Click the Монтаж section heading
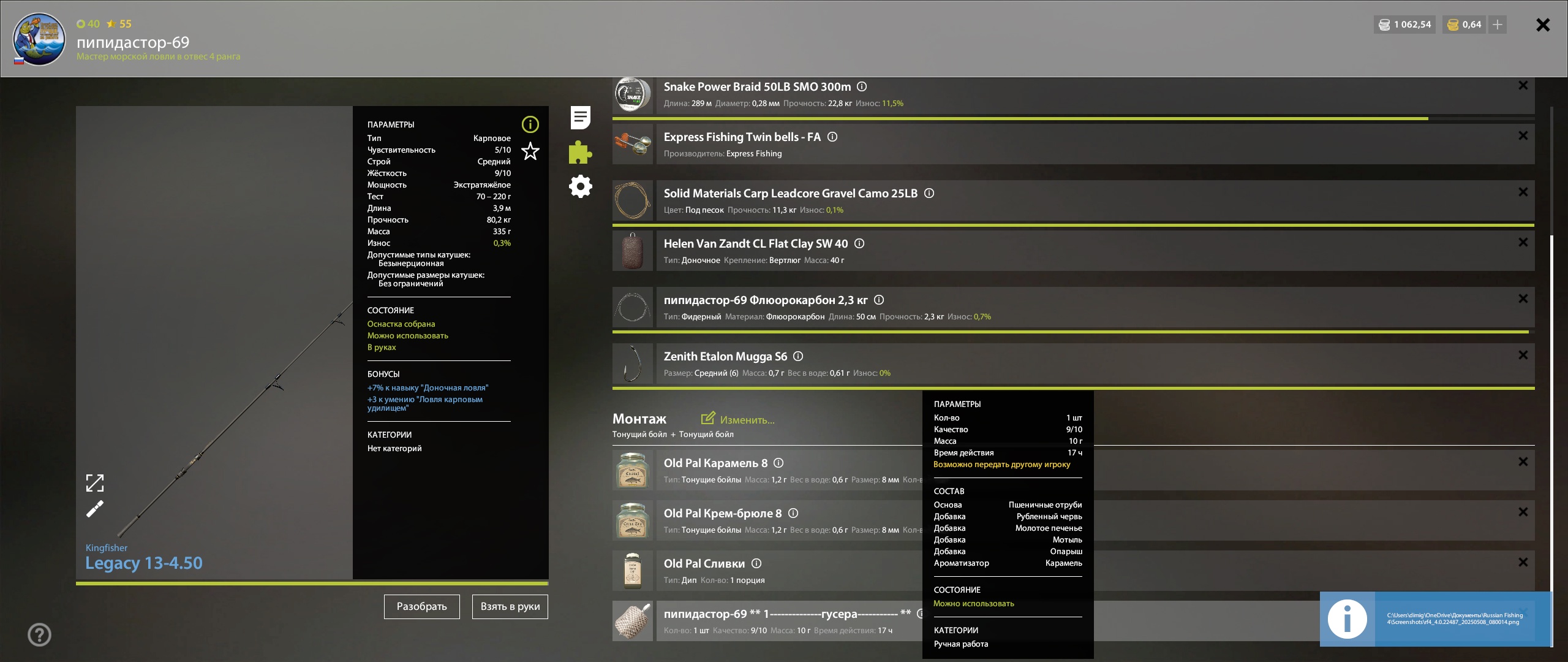Image resolution: width=1568 pixels, height=662 pixels. click(x=639, y=419)
